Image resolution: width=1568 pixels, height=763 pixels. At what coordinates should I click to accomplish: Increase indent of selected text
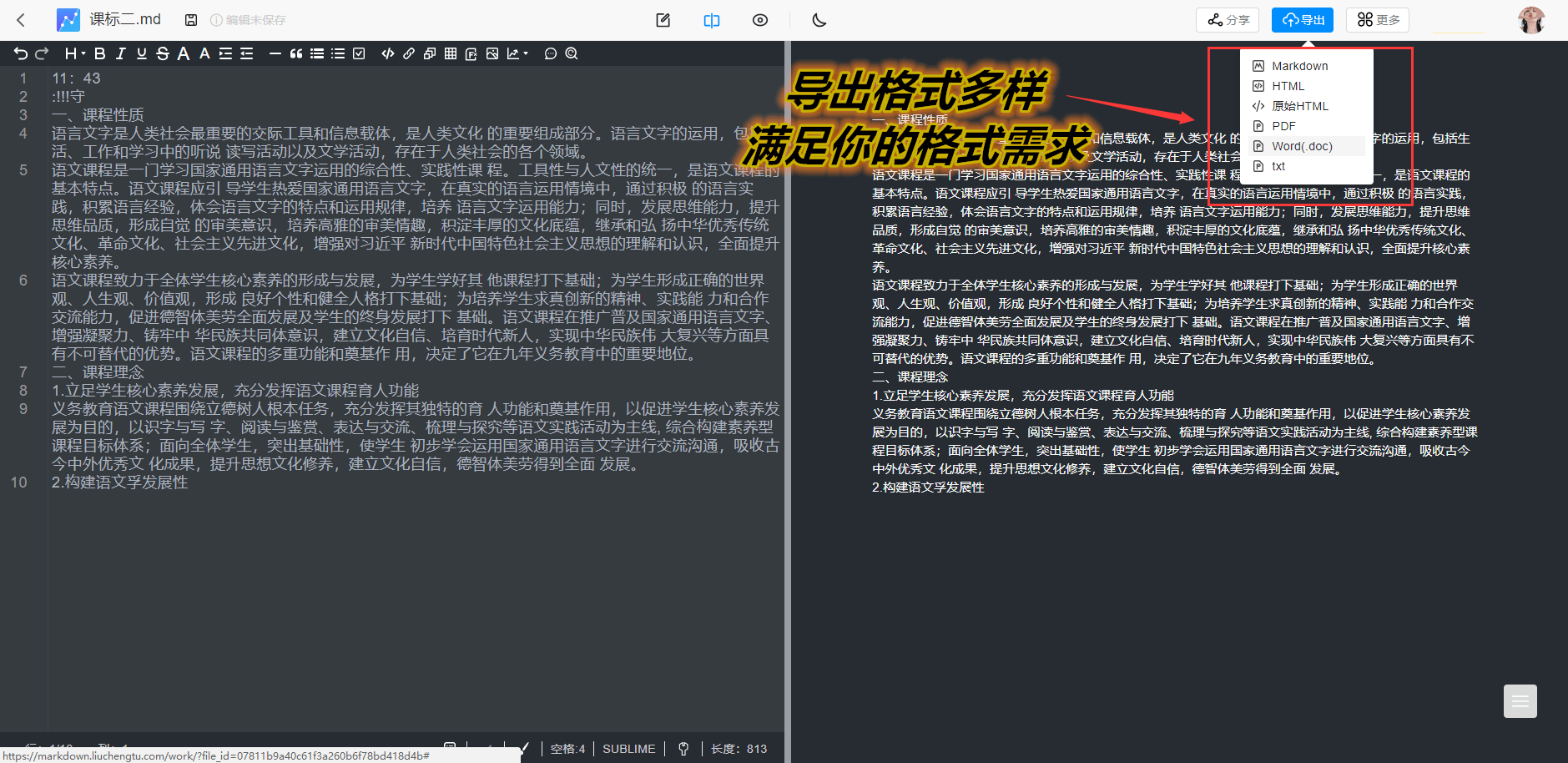[x=225, y=53]
